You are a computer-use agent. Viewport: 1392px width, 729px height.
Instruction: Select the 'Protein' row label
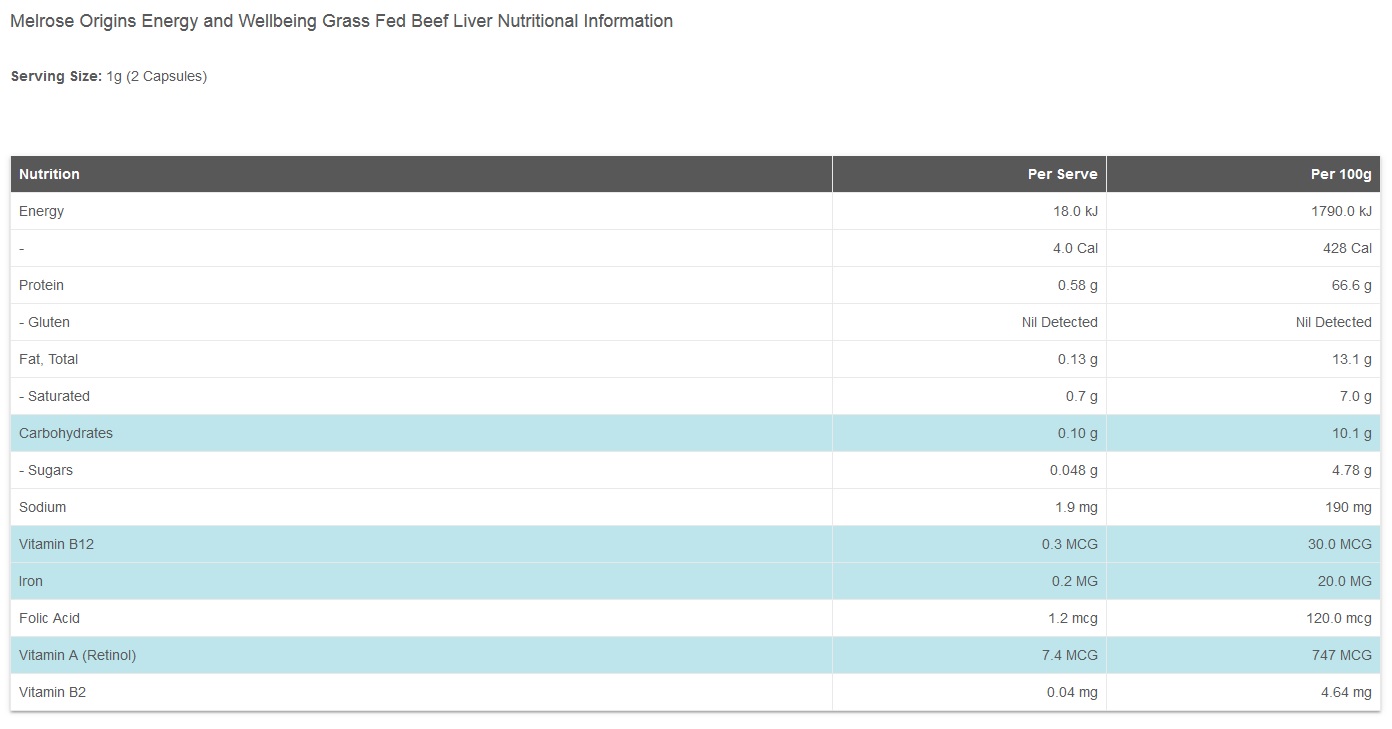tap(41, 285)
